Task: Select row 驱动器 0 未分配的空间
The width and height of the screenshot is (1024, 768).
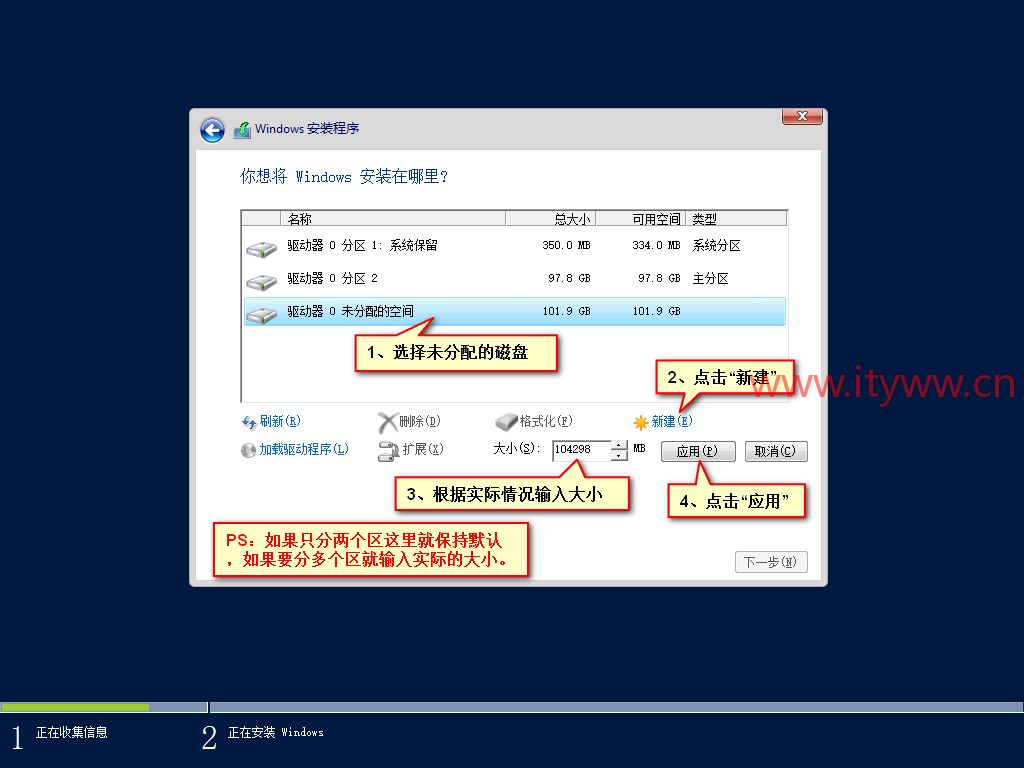Action: click(x=515, y=312)
